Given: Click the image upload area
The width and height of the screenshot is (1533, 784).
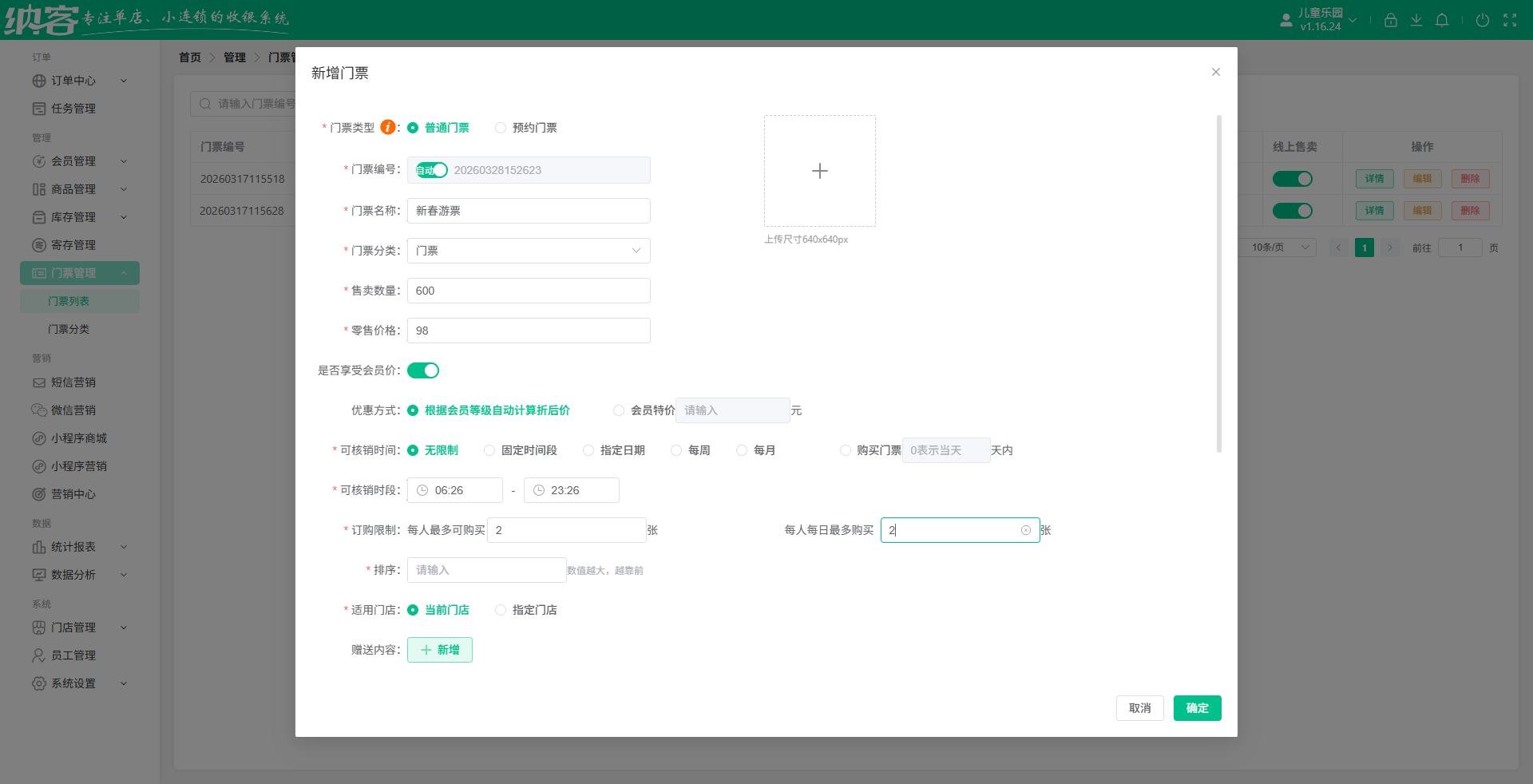Looking at the screenshot, I should click(x=819, y=171).
